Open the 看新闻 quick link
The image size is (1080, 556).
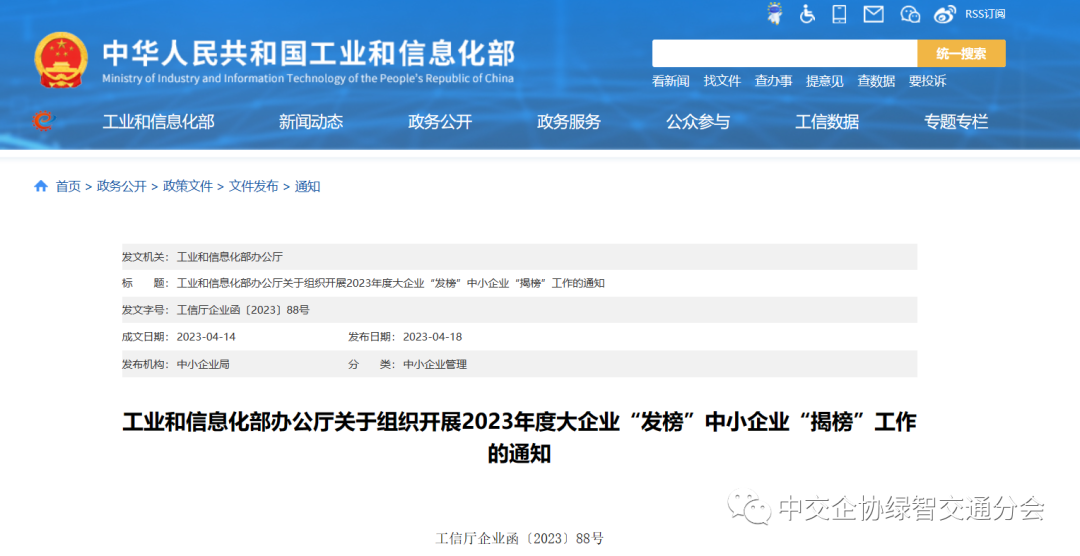(671, 81)
